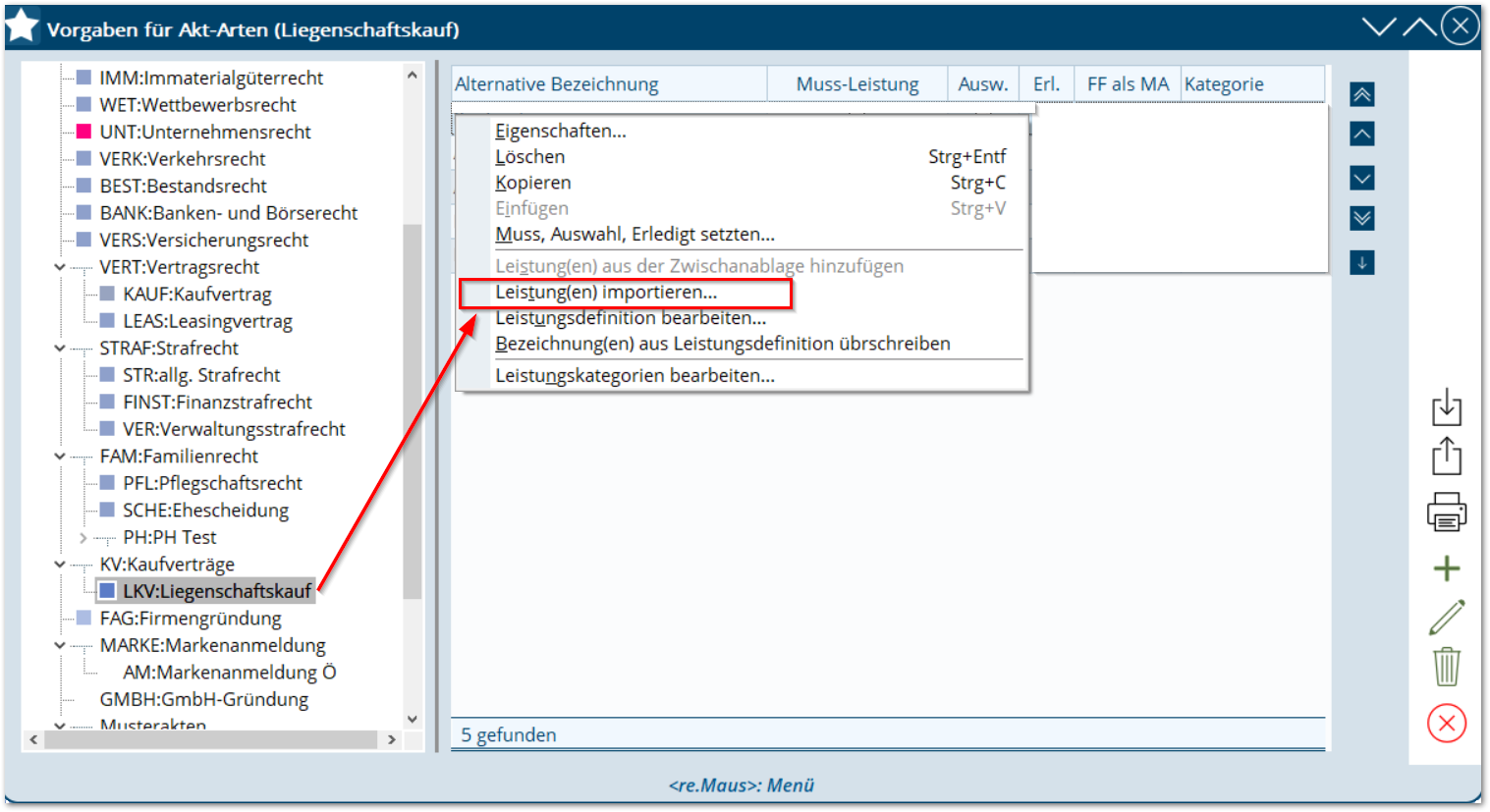Click the red circled X cancel icon
The width and height of the screenshot is (1490, 812).
coord(1446,724)
